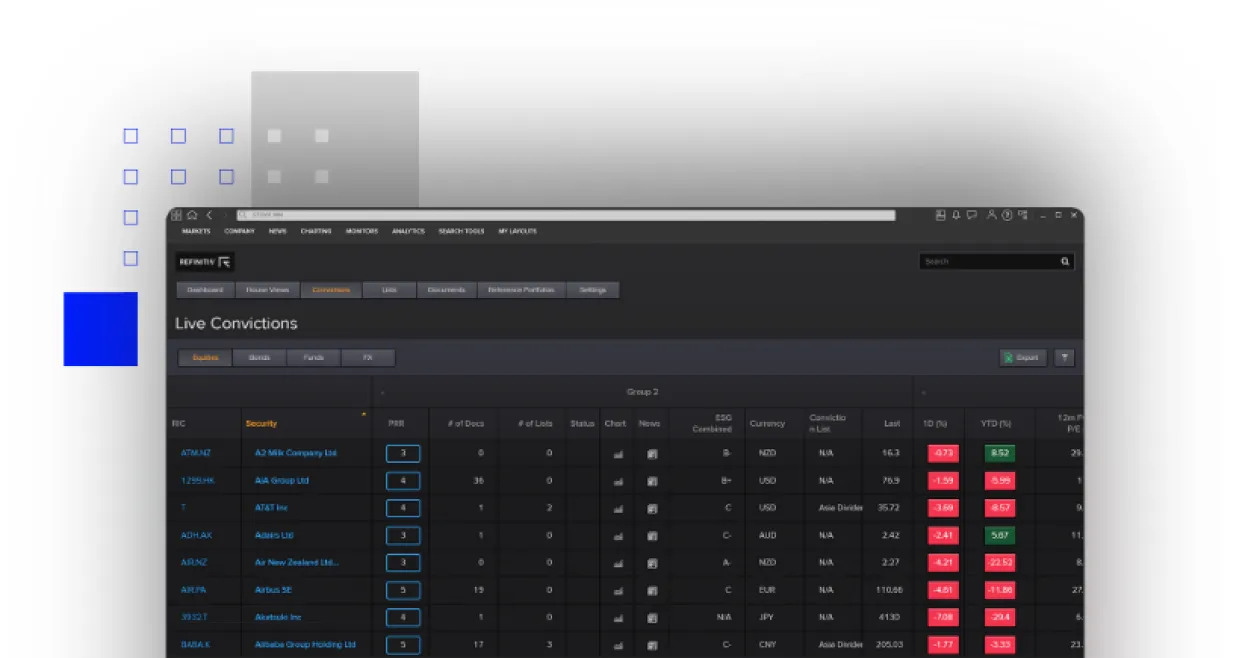Open the COMPANY menu
Image resolution: width=1248 pixels, height=658 pixels.
click(x=239, y=231)
